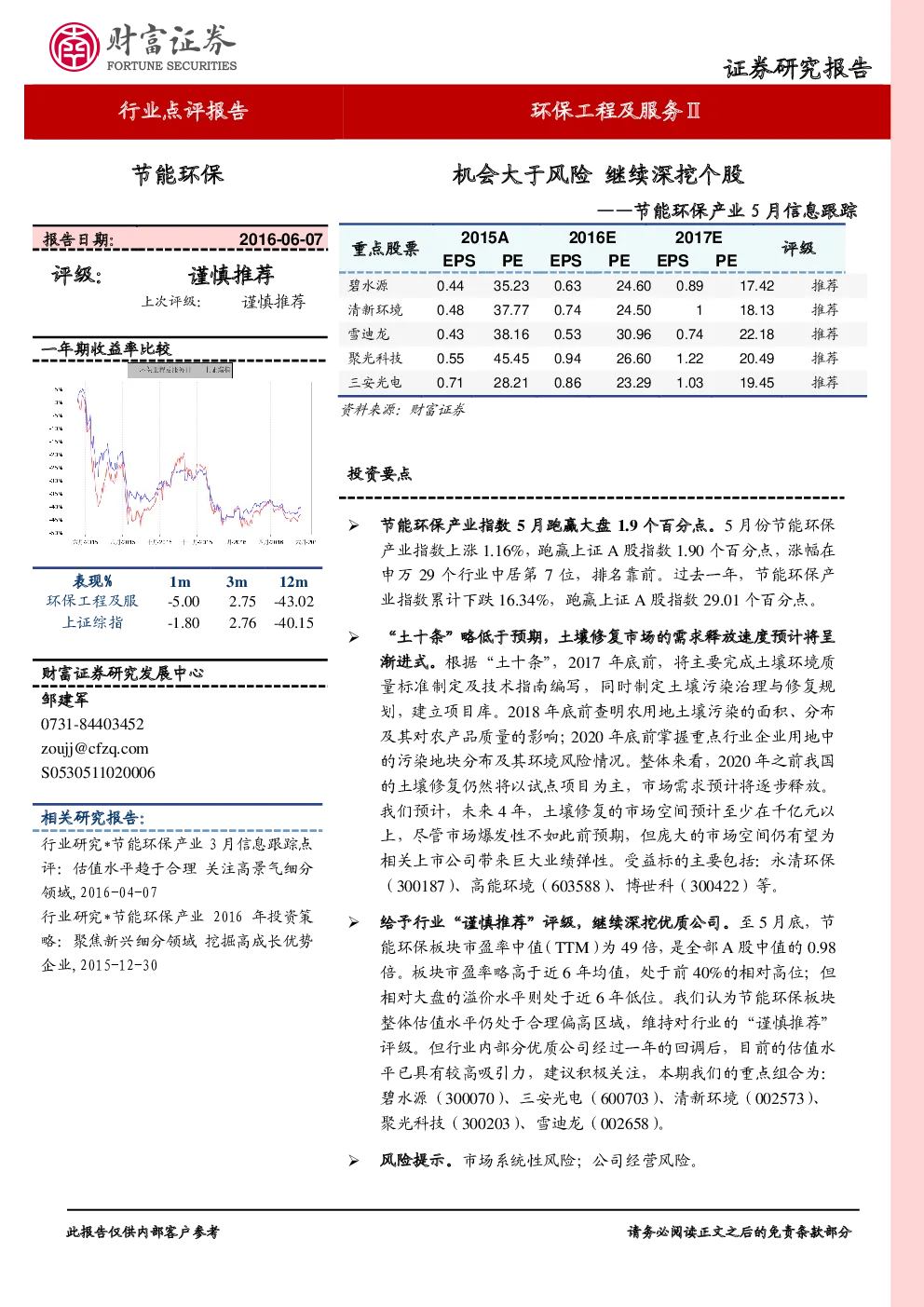Click the 财富证券研究发展中心 heading
The height and width of the screenshot is (1307, 924).
pyautogui.click(x=122, y=673)
